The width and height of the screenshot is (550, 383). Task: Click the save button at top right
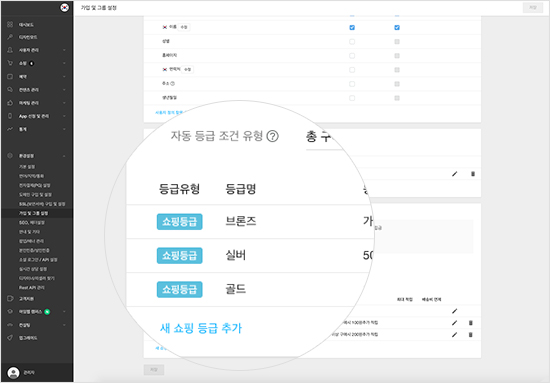tap(533, 7)
